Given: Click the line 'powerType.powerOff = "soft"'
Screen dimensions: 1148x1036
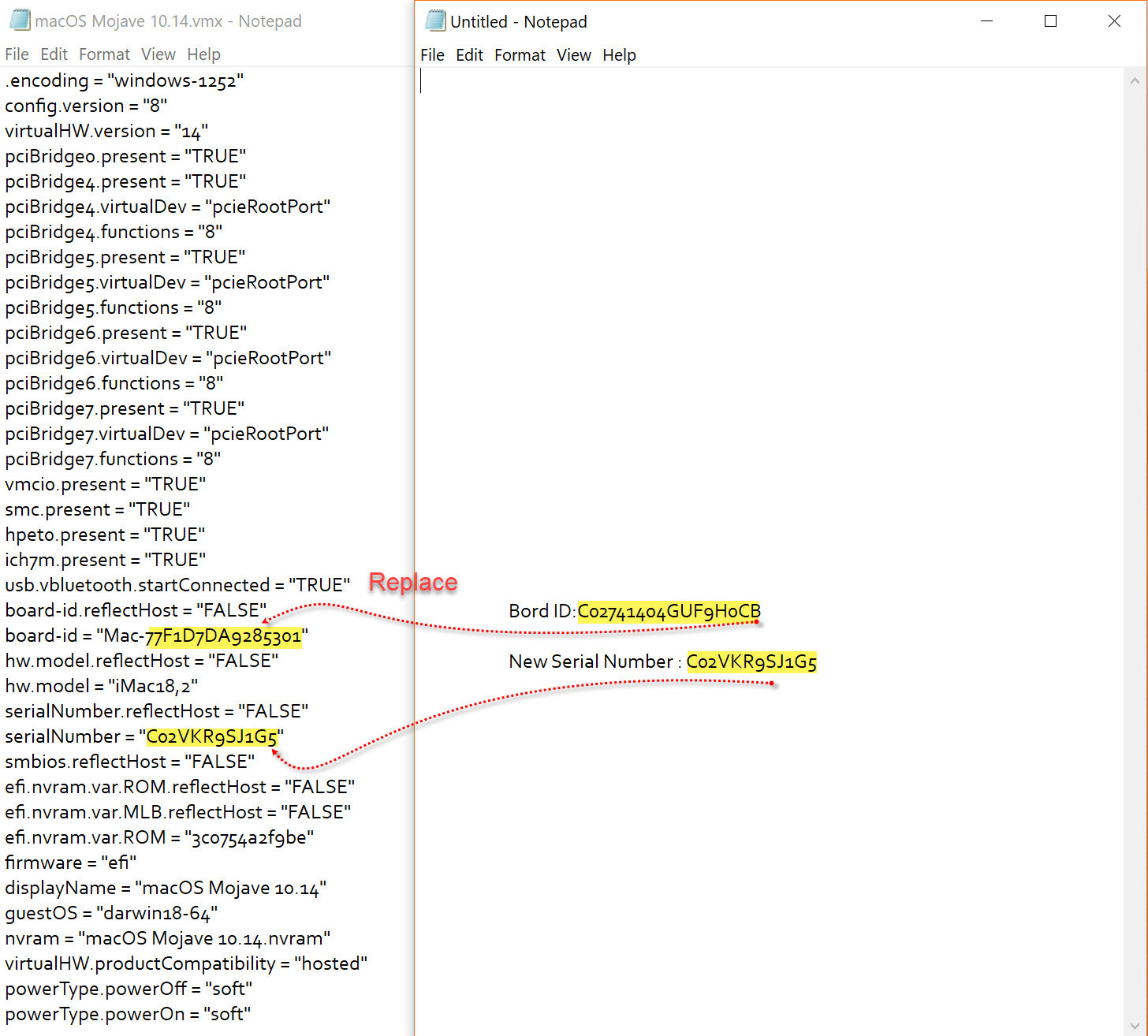Looking at the screenshot, I should (x=129, y=989).
